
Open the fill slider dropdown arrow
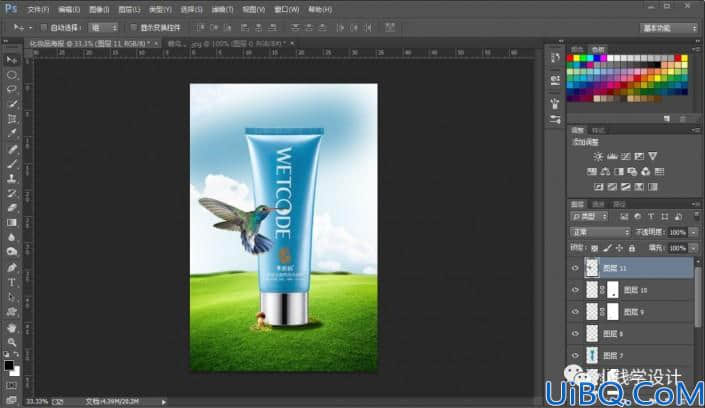[x=694, y=248]
